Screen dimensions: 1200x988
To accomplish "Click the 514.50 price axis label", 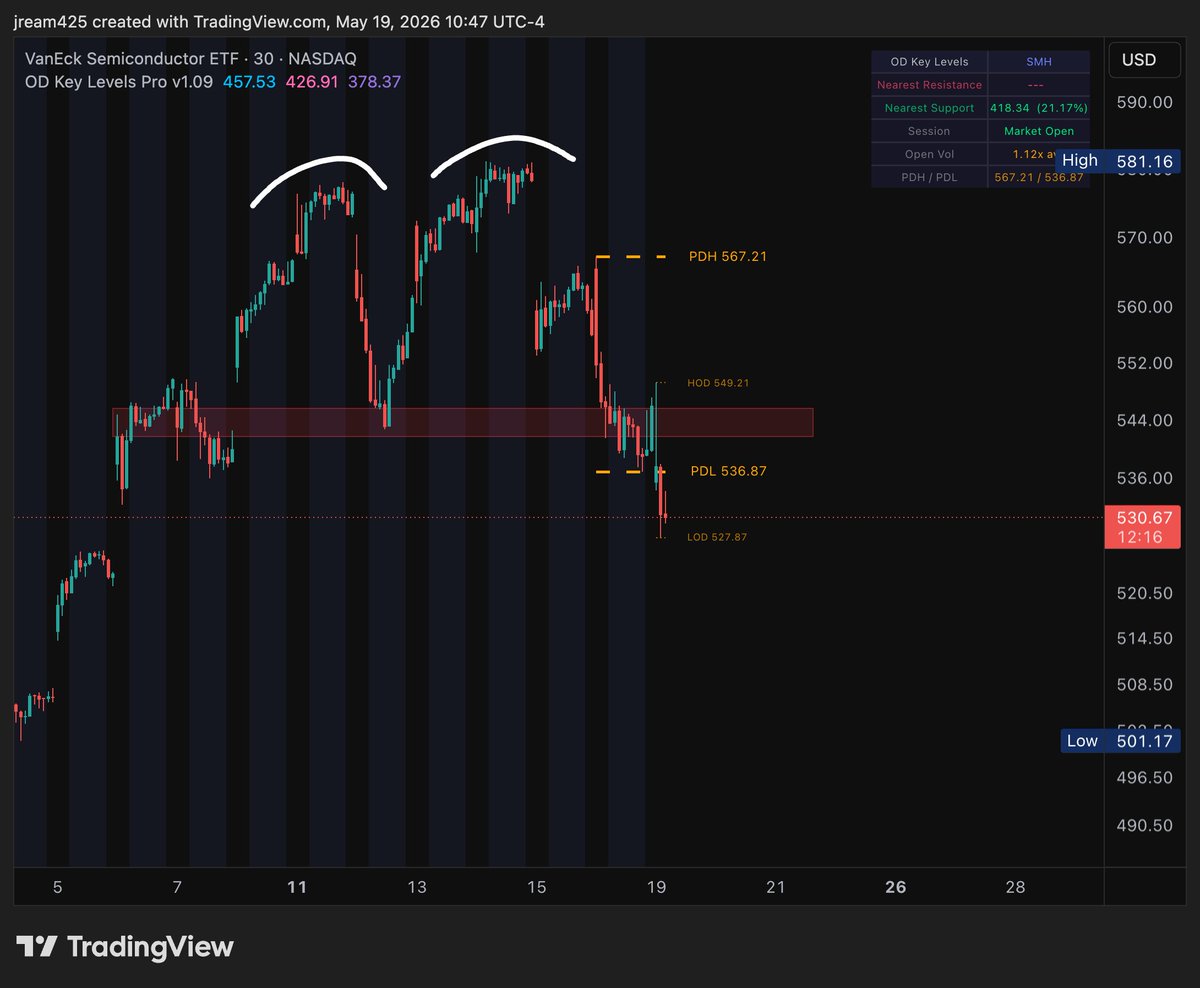I will point(1145,638).
